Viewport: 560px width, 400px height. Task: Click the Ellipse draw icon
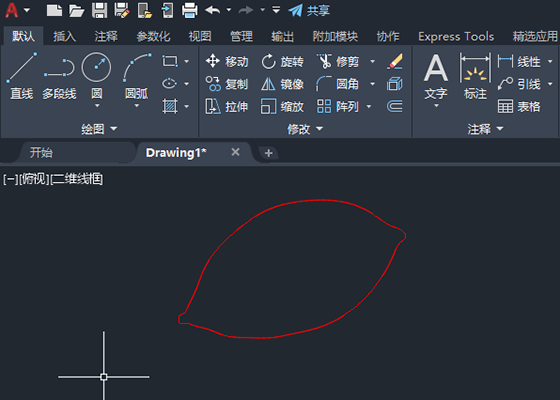pyautogui.click(x=170, y=84)
